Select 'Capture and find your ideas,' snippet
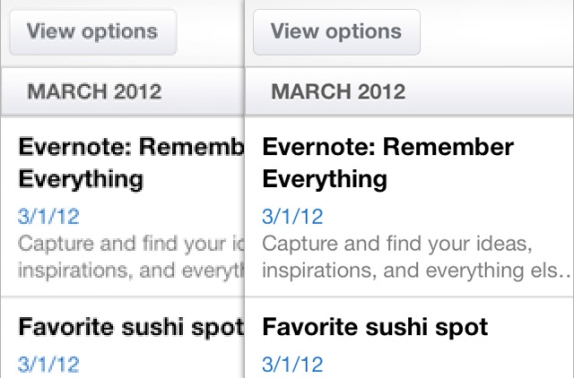Screen dimensions: 574x378 [x=397, y=244]
